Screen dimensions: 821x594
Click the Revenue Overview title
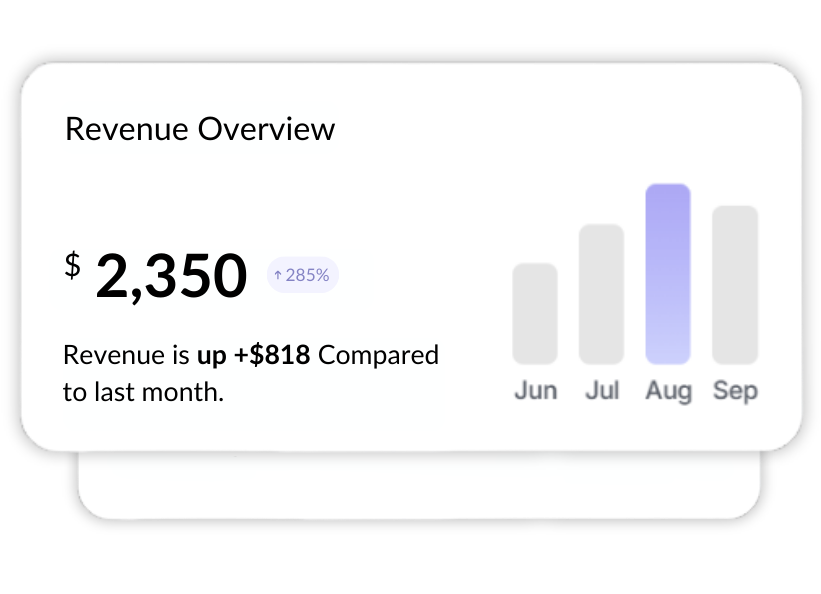[199, 129]
